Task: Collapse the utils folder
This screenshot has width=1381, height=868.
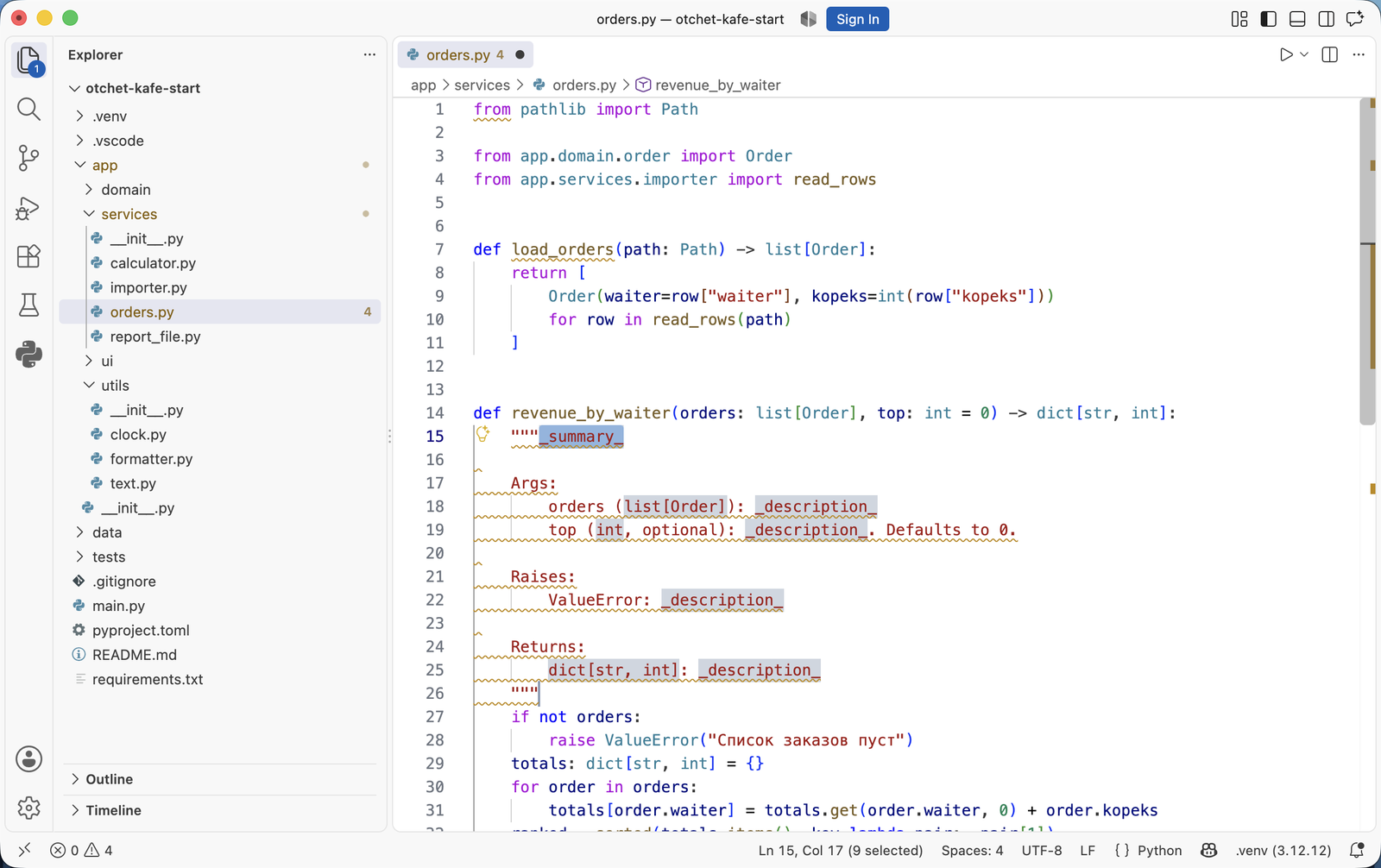Action: click(x=115, y=386)
